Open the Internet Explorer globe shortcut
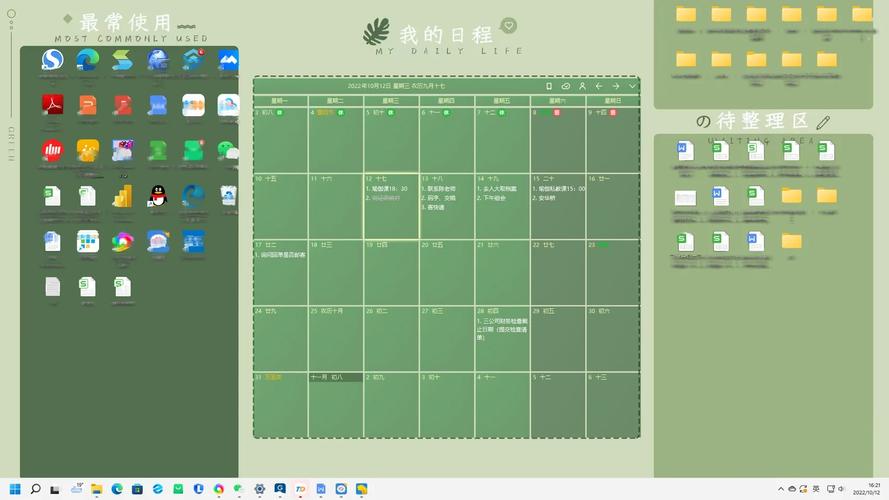 point(158,60)
